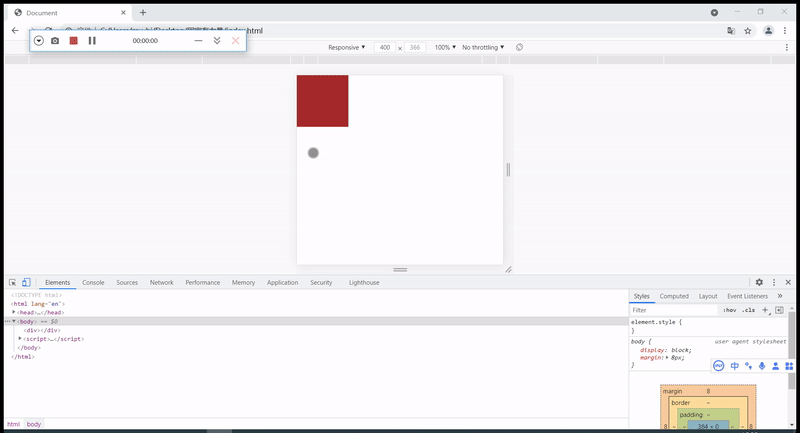Take a snapshot with the camera icon
The height and width of the screenshot is (433, 800).
55,41
